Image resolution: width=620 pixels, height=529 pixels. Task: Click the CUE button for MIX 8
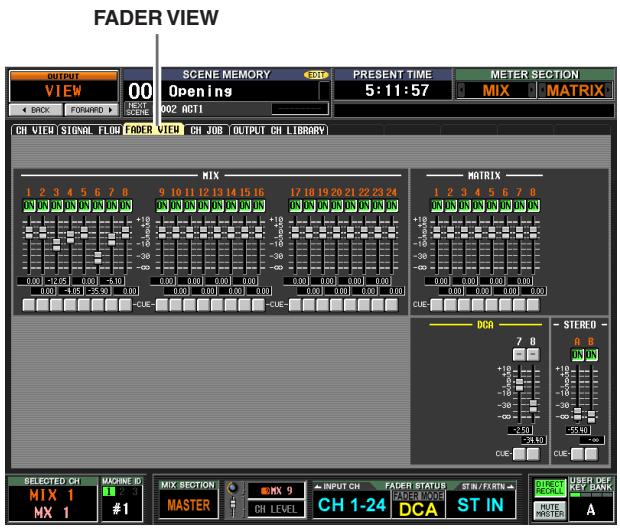125,305
